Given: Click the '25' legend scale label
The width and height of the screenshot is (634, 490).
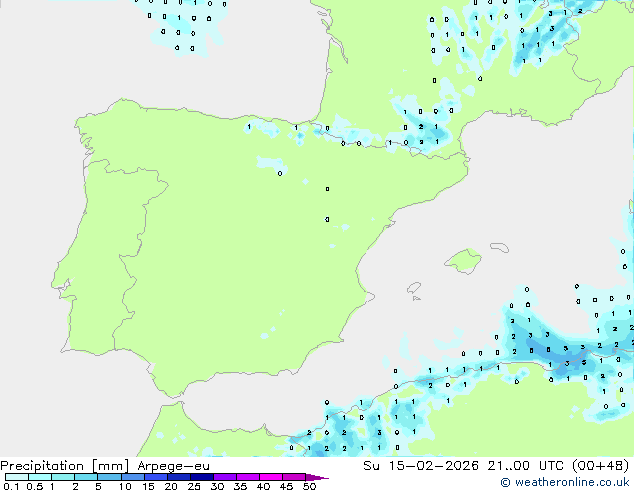Looking at the screenshot, I should tap(194, 486).
